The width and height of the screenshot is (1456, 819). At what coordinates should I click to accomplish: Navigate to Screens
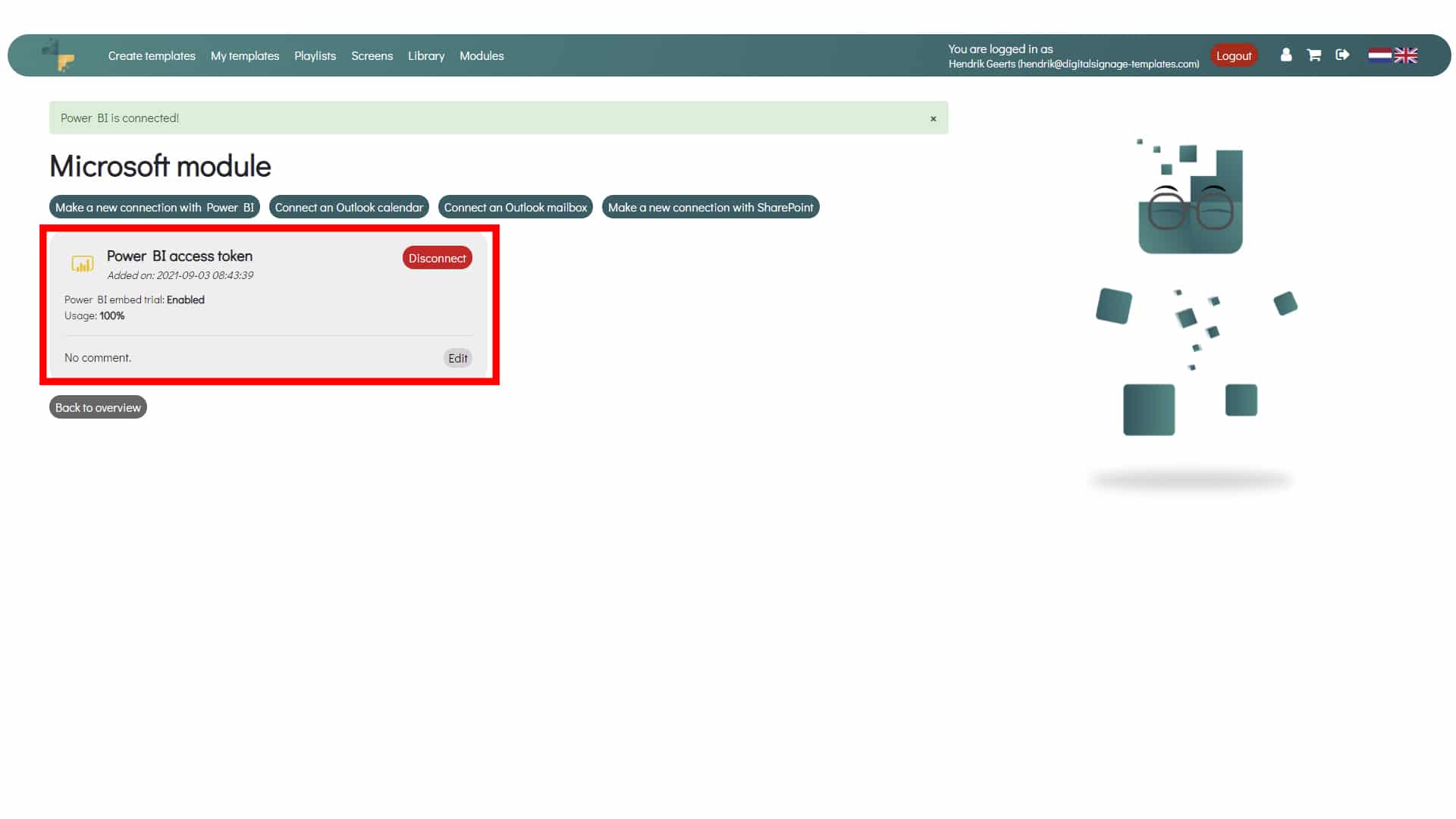pyautogui.click(x=372, y=56)
